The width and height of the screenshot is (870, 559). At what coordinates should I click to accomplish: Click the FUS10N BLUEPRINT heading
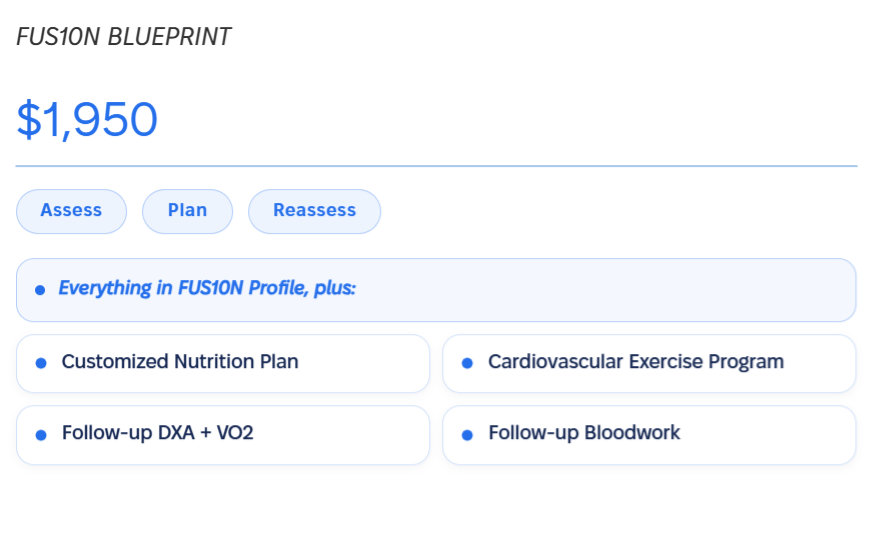tap(123, 37)
